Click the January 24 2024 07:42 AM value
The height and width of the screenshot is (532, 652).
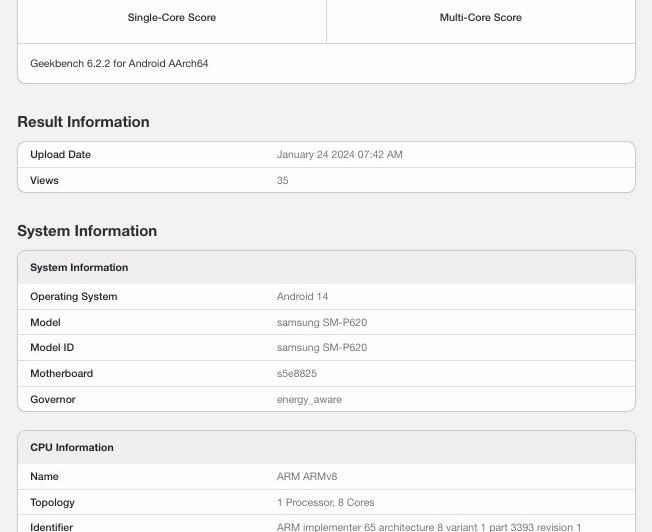tap(340, 155)
